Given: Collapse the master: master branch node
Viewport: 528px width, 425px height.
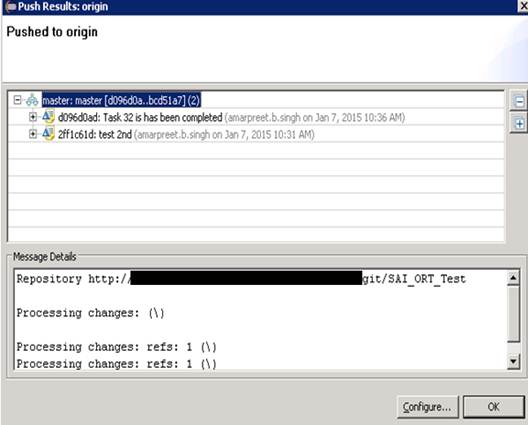Looking at the screenshot, I should pyautogui.click(x=17, y=100).
